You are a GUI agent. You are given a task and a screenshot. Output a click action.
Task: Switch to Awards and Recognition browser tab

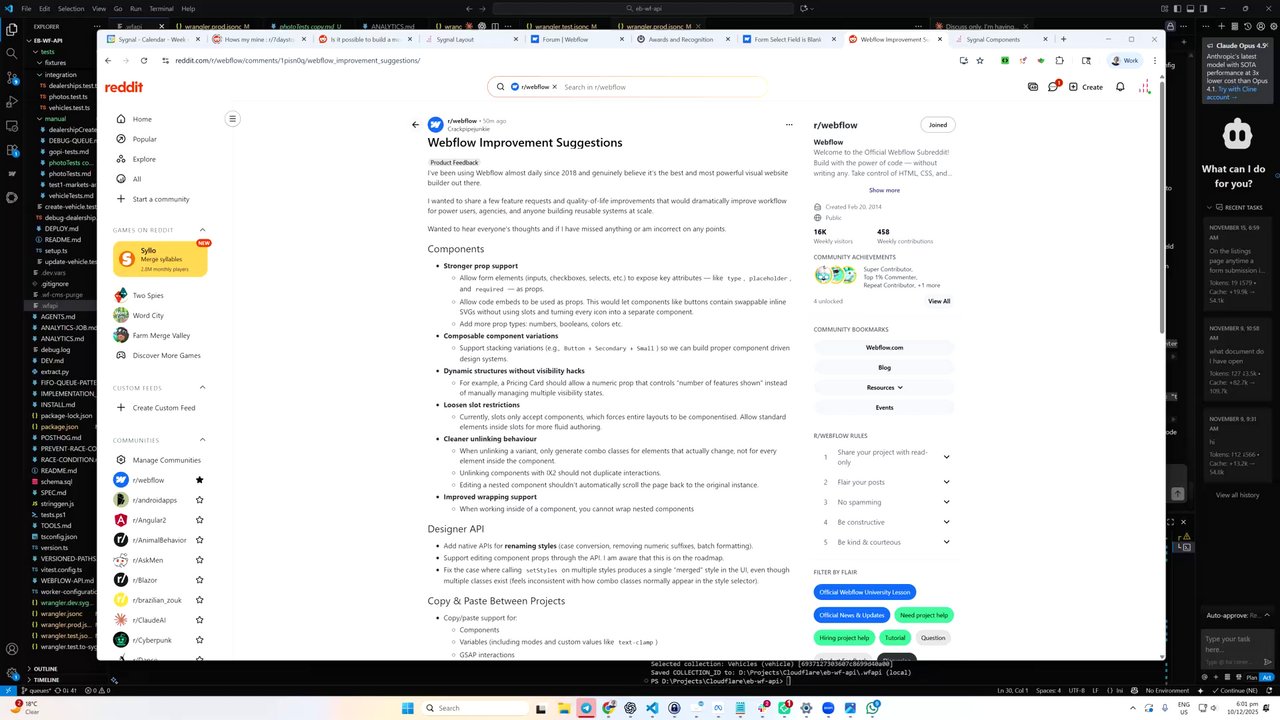683,39
